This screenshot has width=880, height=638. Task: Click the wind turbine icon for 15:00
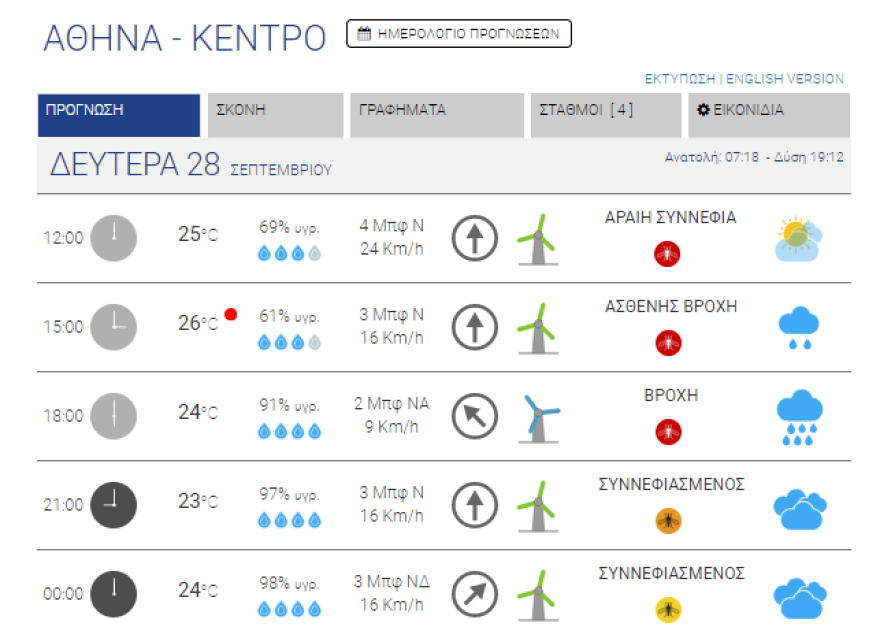point(537,327)
